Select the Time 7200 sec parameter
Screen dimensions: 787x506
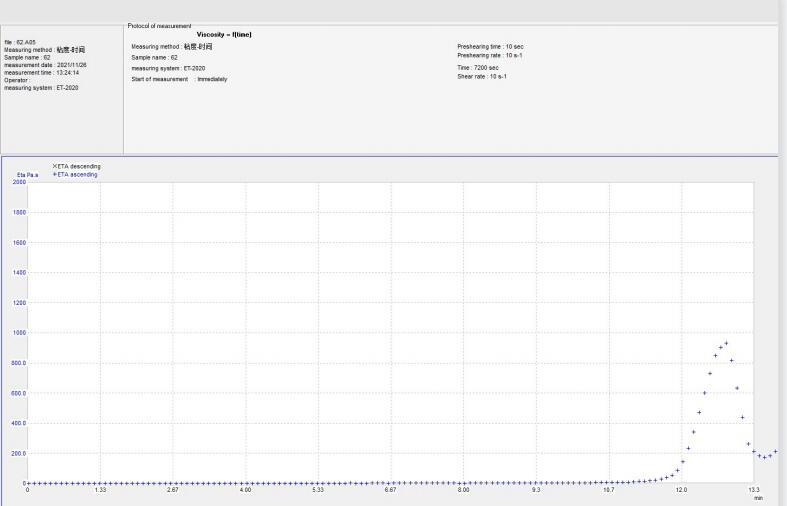point(478,68)
